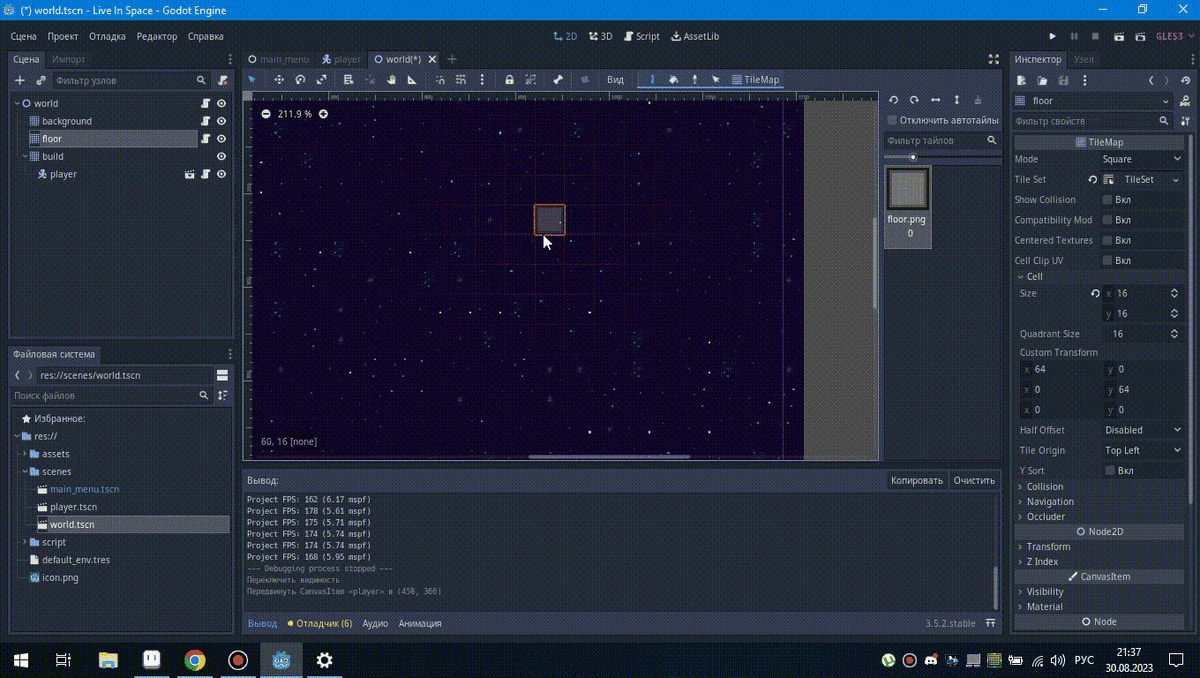This screenshot has width=1200, height=678.
Task: Click the Очистить output button
Action: [x=974, y=480]
